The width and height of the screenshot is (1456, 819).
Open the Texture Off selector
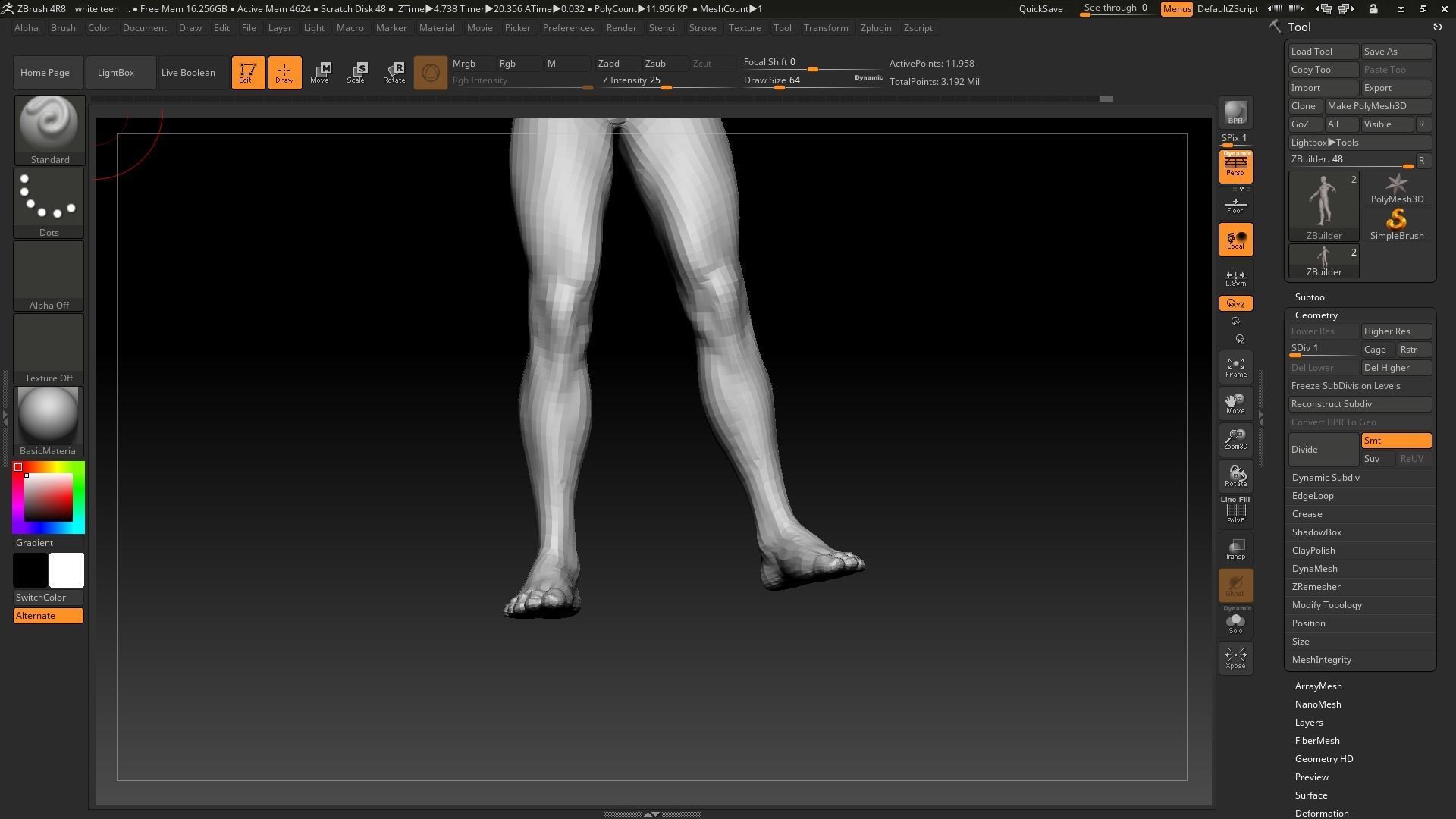[49, 349]
